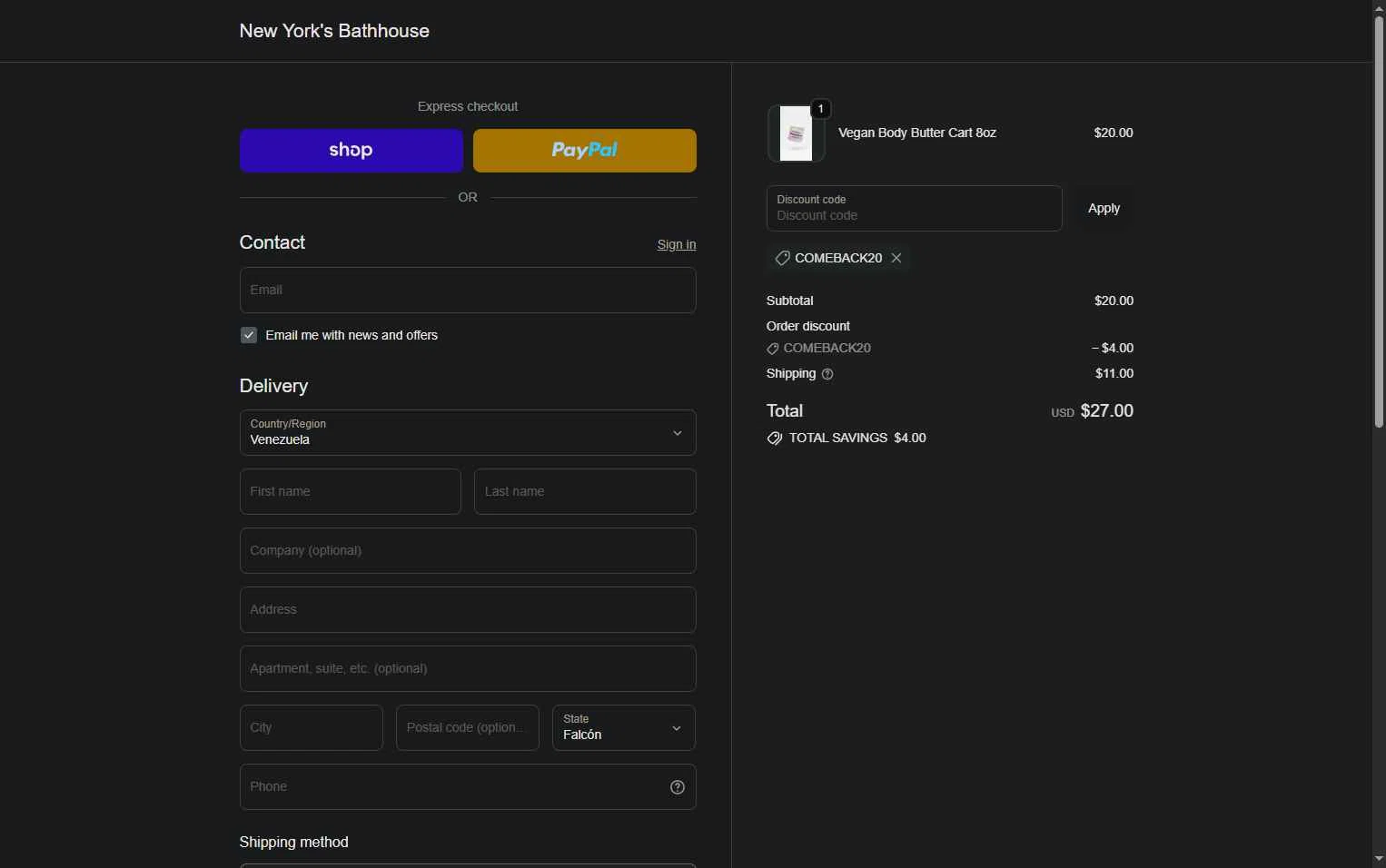Click the scrollbar up arrow
The height and width of the screenshot is (868, 1386).
pos(1379,7)
